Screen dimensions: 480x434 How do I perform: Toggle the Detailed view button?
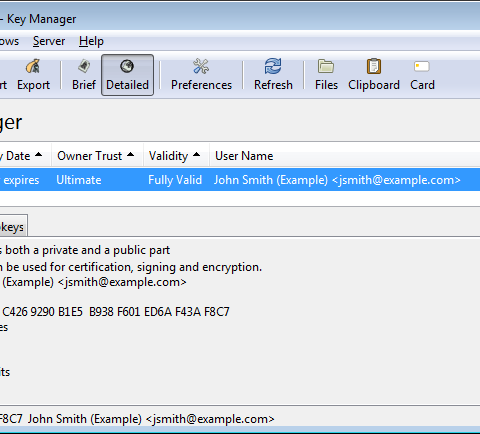tap(127, 75)
